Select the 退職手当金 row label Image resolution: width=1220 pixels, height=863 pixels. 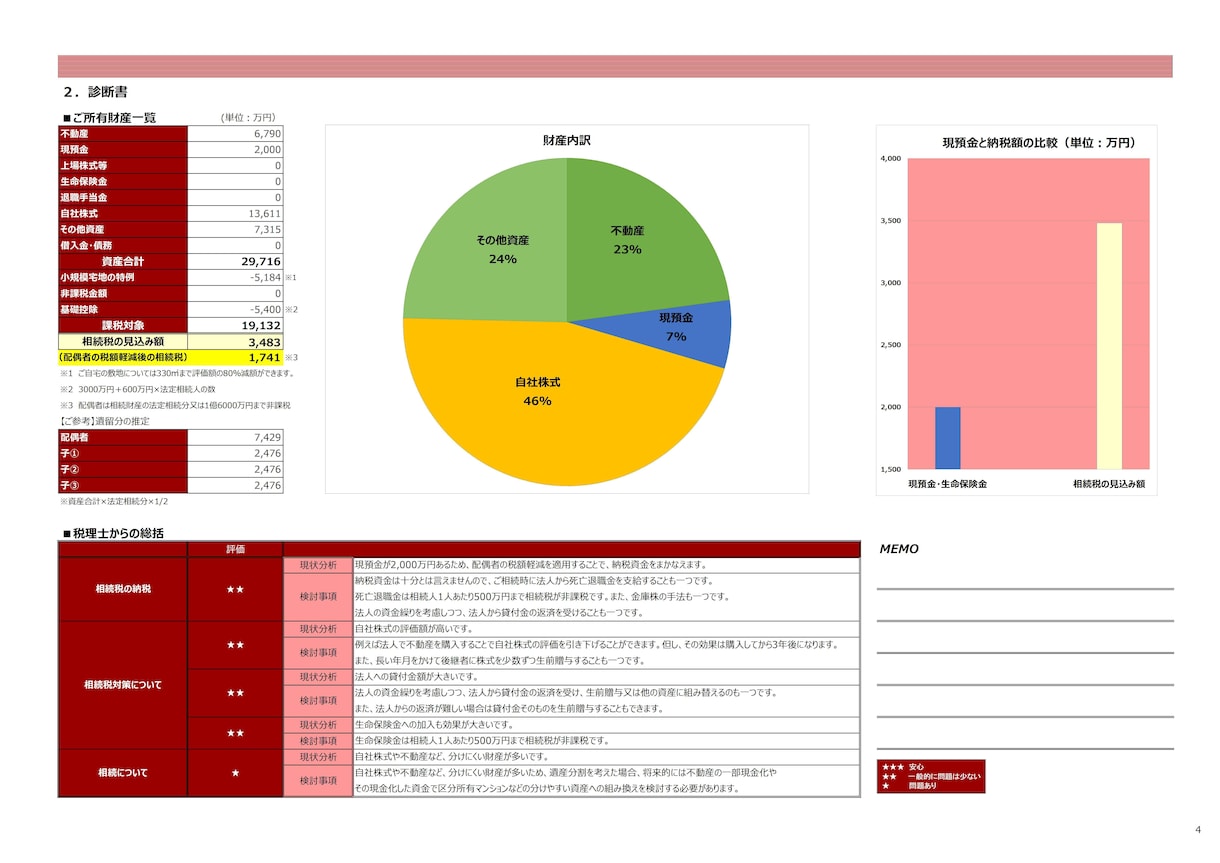click(x=123, y=198)
